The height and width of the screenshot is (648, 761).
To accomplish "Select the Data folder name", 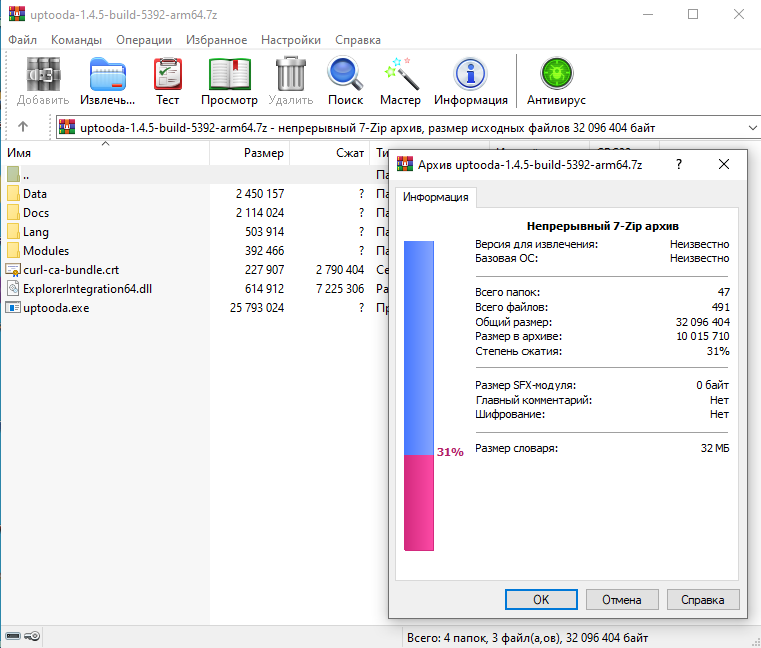I will point(35,194).
